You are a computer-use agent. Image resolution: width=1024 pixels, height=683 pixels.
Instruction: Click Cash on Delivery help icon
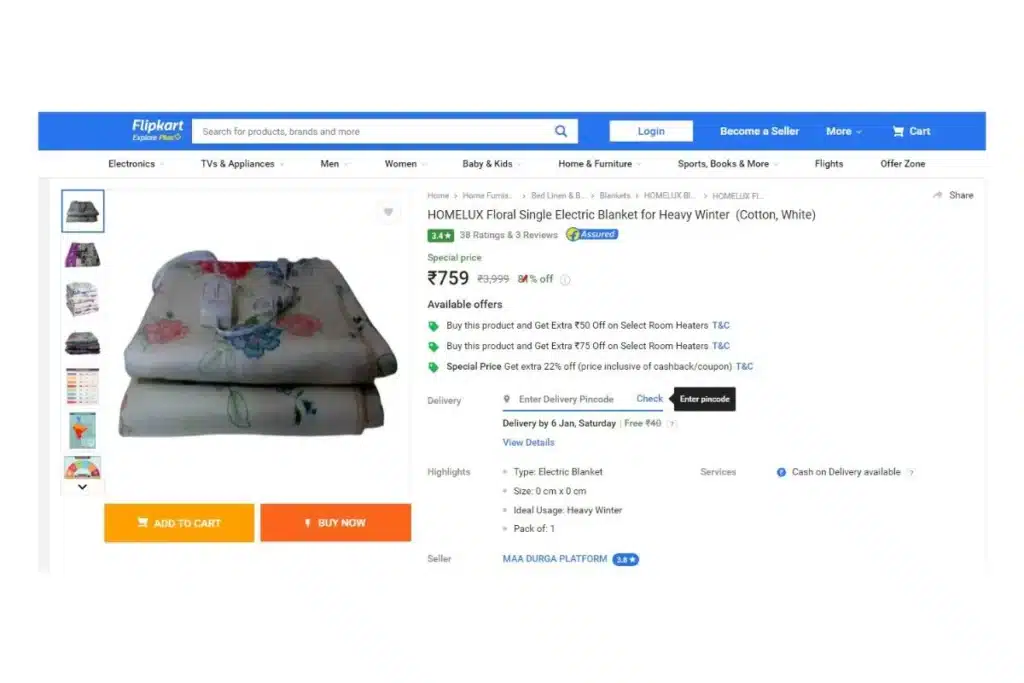[911, 472]
